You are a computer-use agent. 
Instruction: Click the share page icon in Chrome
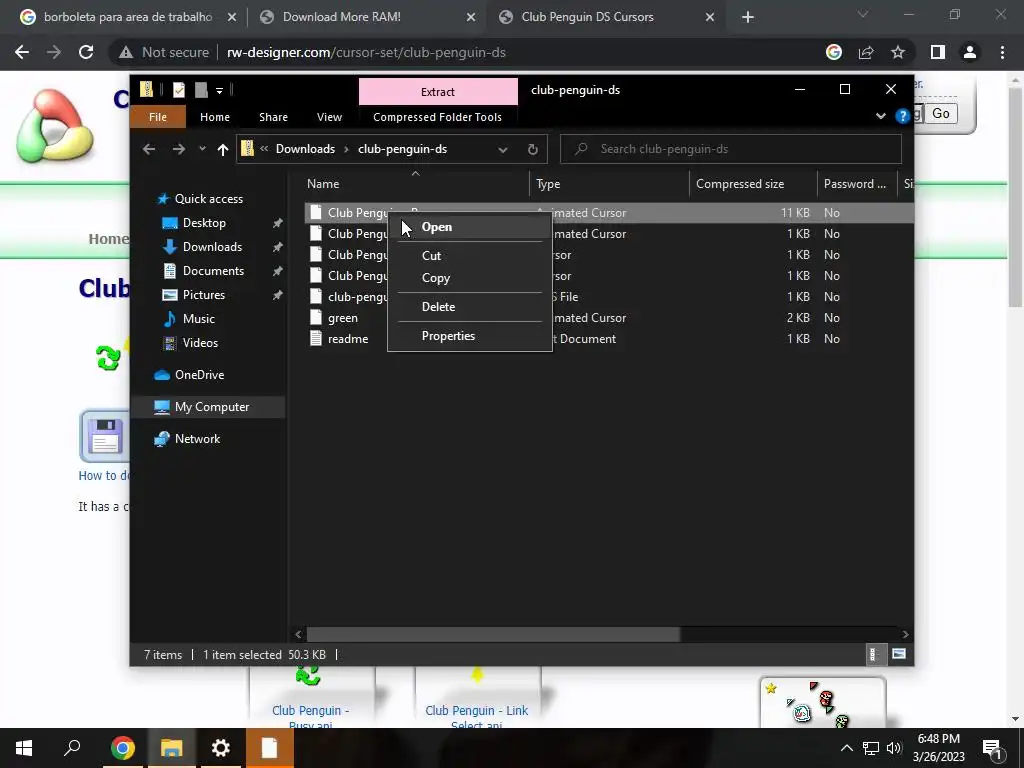pyautogui.click(x=866, y=52)
